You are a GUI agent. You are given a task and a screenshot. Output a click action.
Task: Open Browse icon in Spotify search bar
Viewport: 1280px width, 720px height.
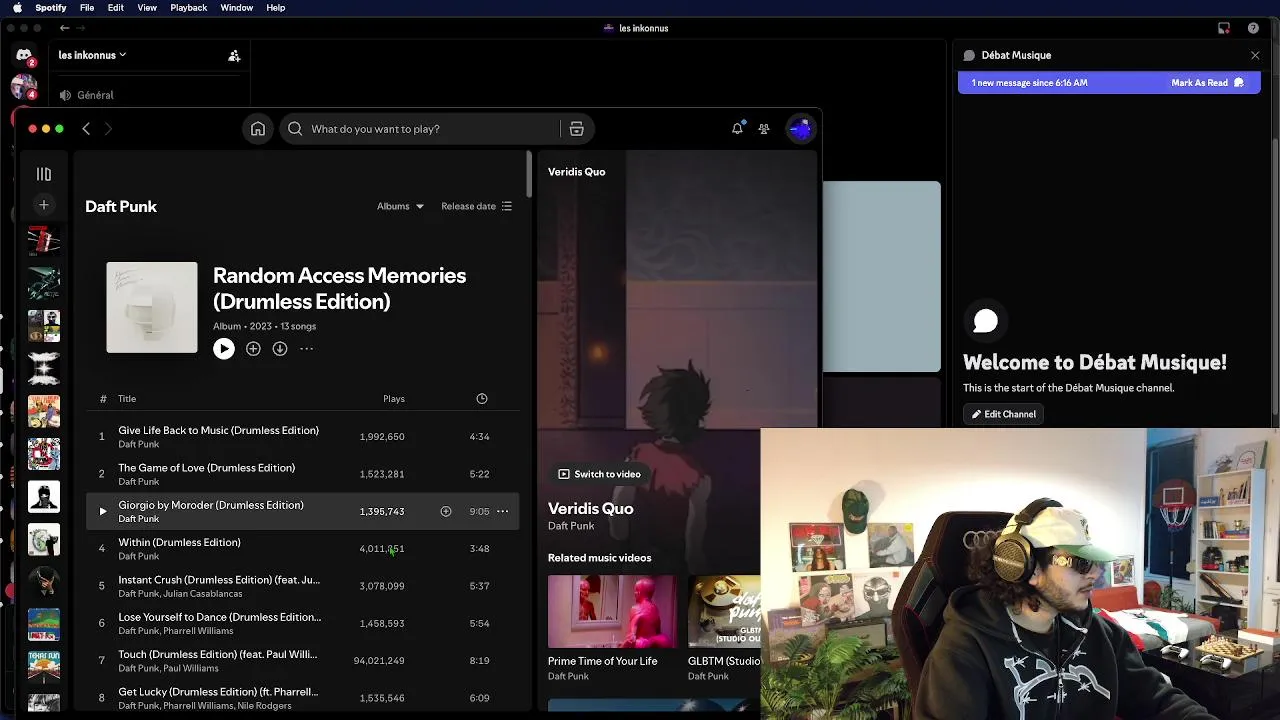point(576,129)
